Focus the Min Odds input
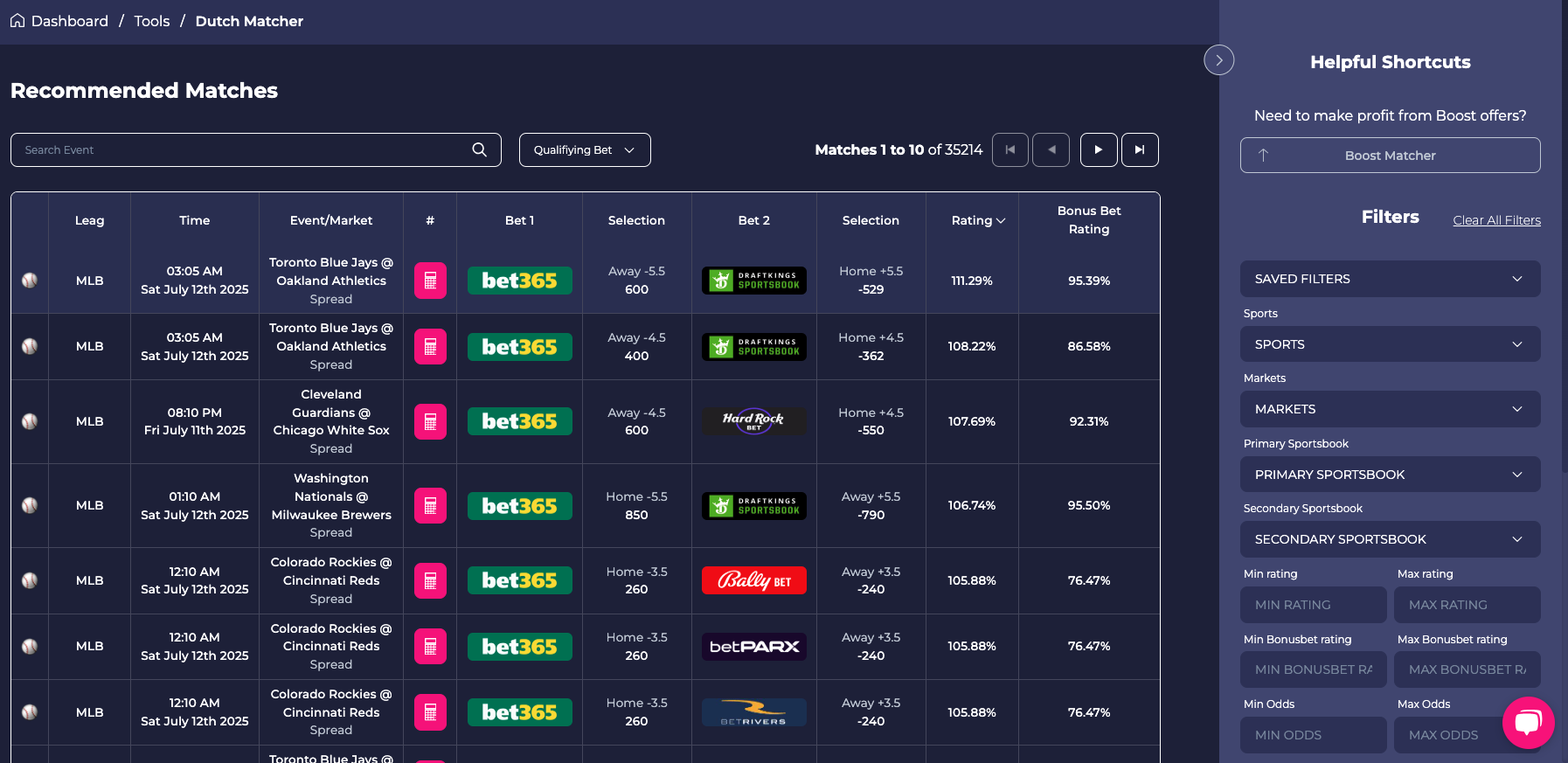Viewport: 1568px width, 763px height. 1313,735
